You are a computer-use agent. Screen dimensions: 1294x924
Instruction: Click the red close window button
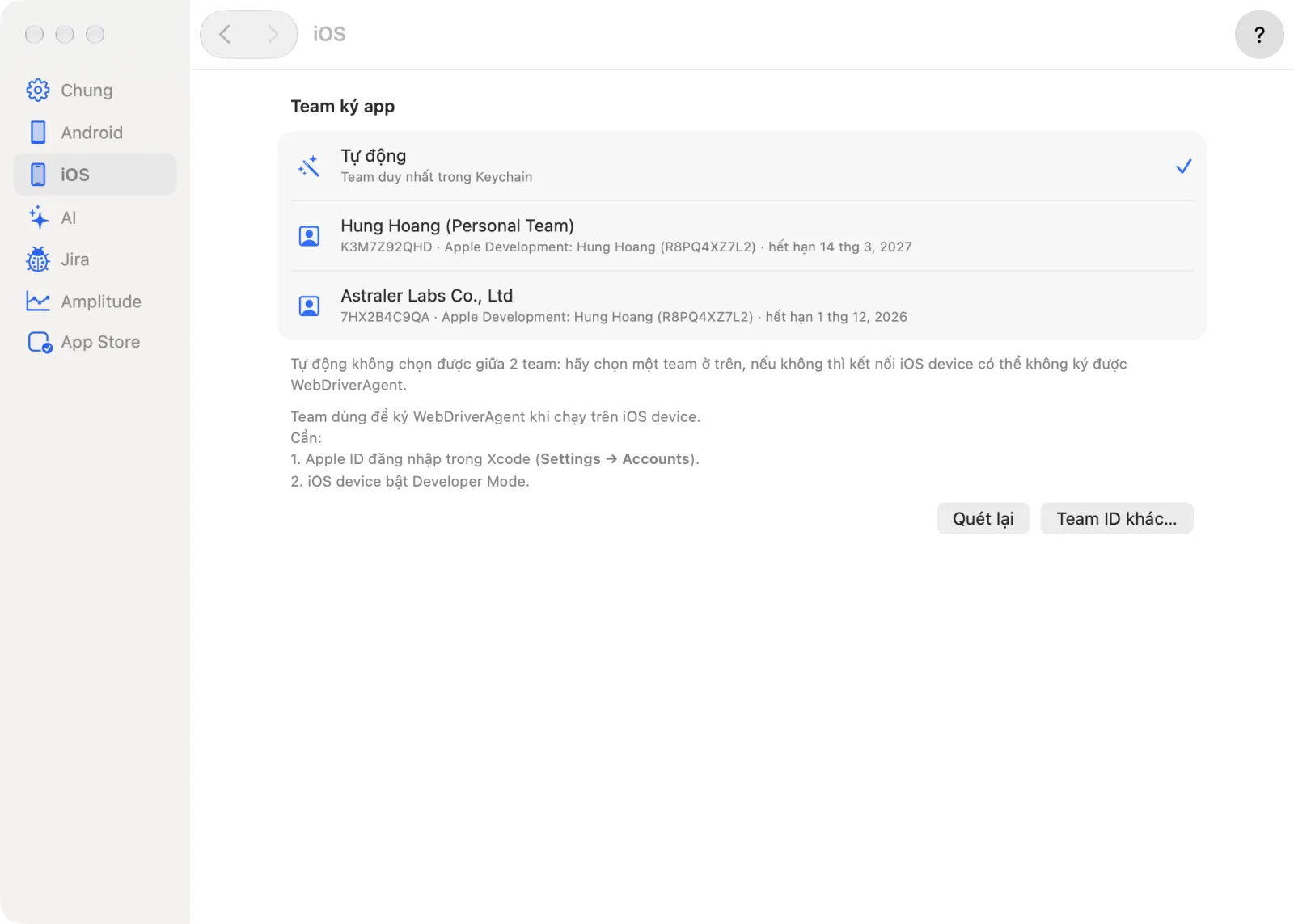[x=35, y=35]
